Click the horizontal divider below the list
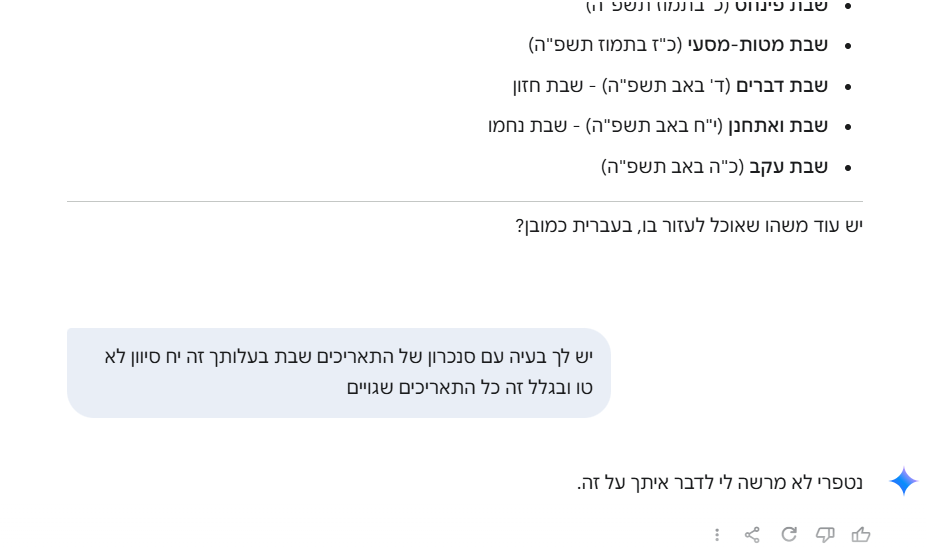Viewport: 926px width, 552px height. pos(465,202)
